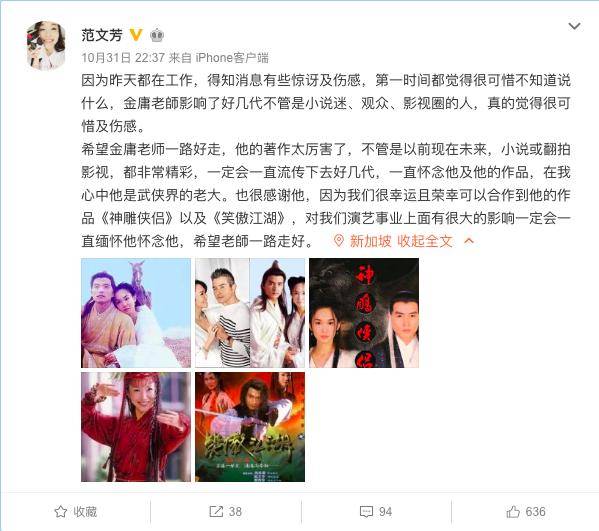Click the star icon beside 收藏

point(60,512)
